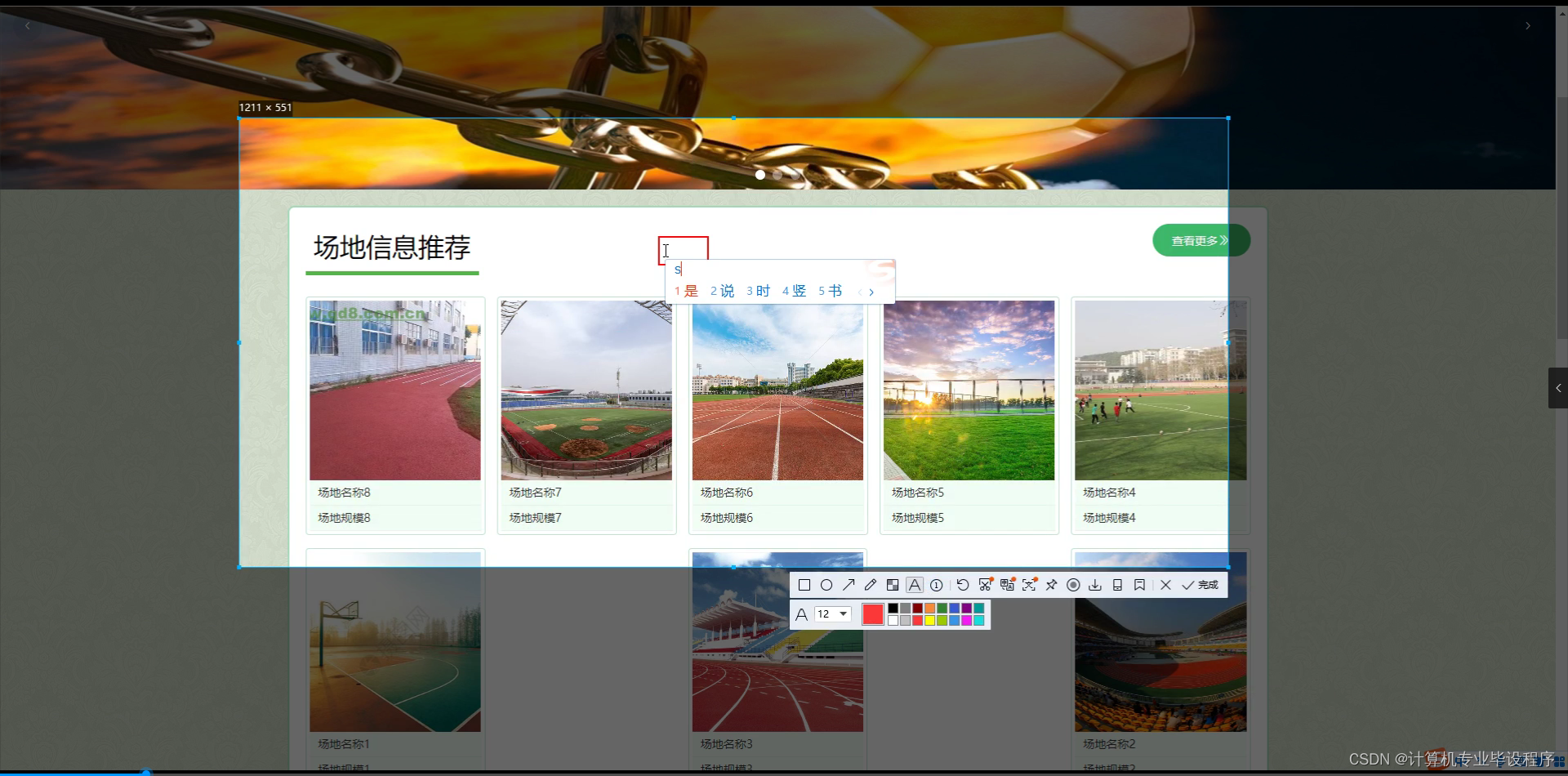1568x776 pixels.
Task: Select the first carousel indicator dot
Action: click(760, 175)
